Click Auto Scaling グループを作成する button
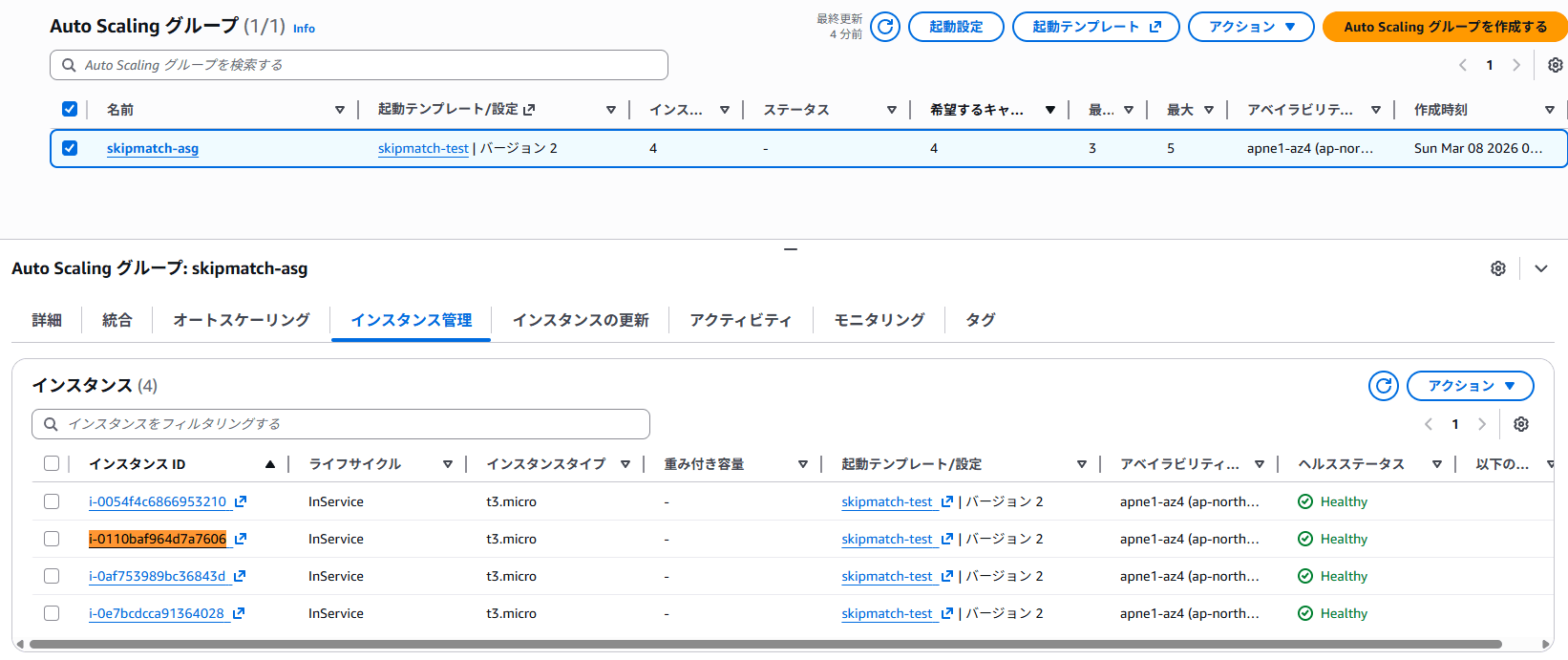The height and width of the screenshot is (660, 1568). click(1444, 27)
